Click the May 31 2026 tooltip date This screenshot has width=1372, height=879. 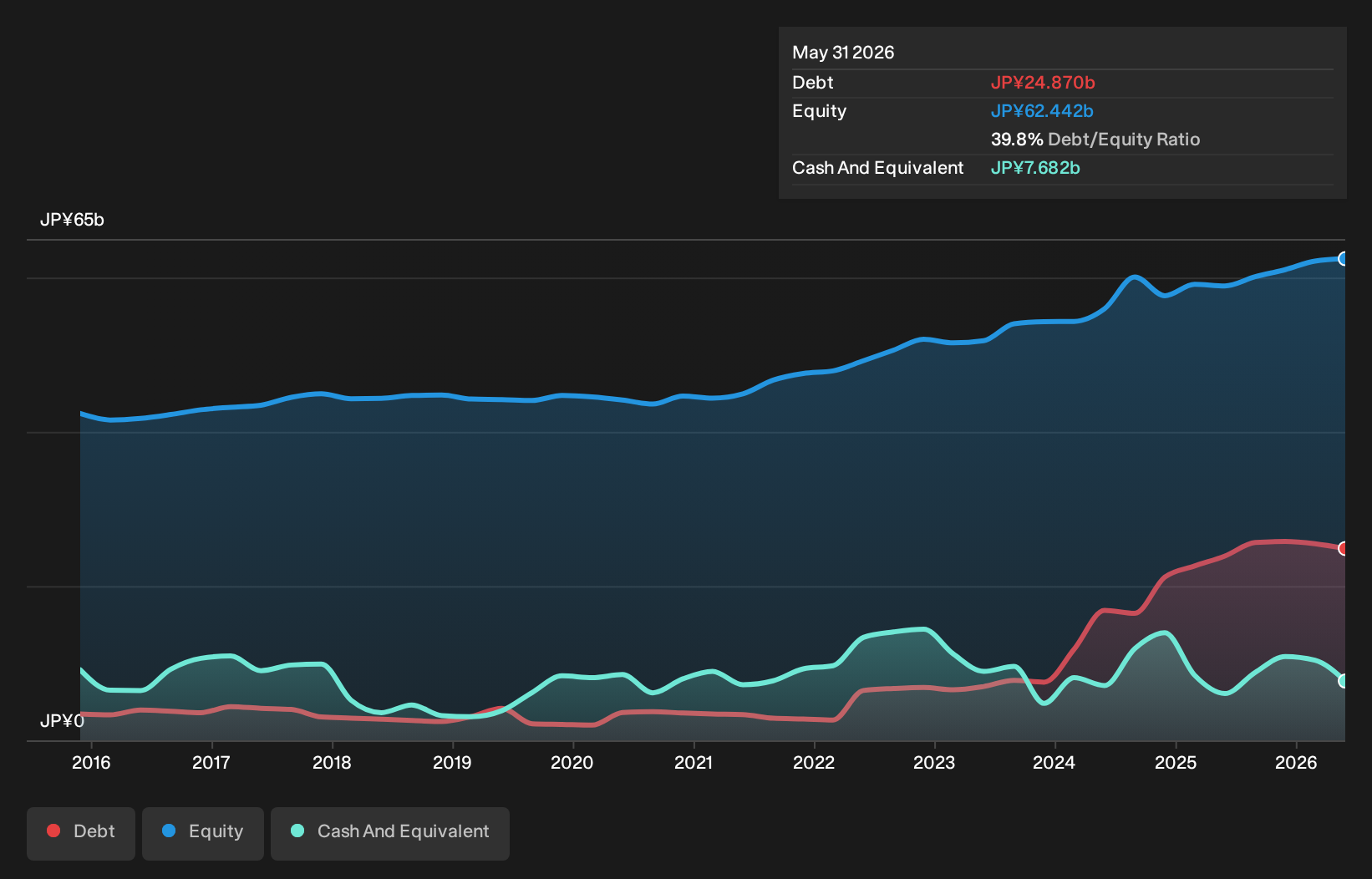(x=843, y=53)
